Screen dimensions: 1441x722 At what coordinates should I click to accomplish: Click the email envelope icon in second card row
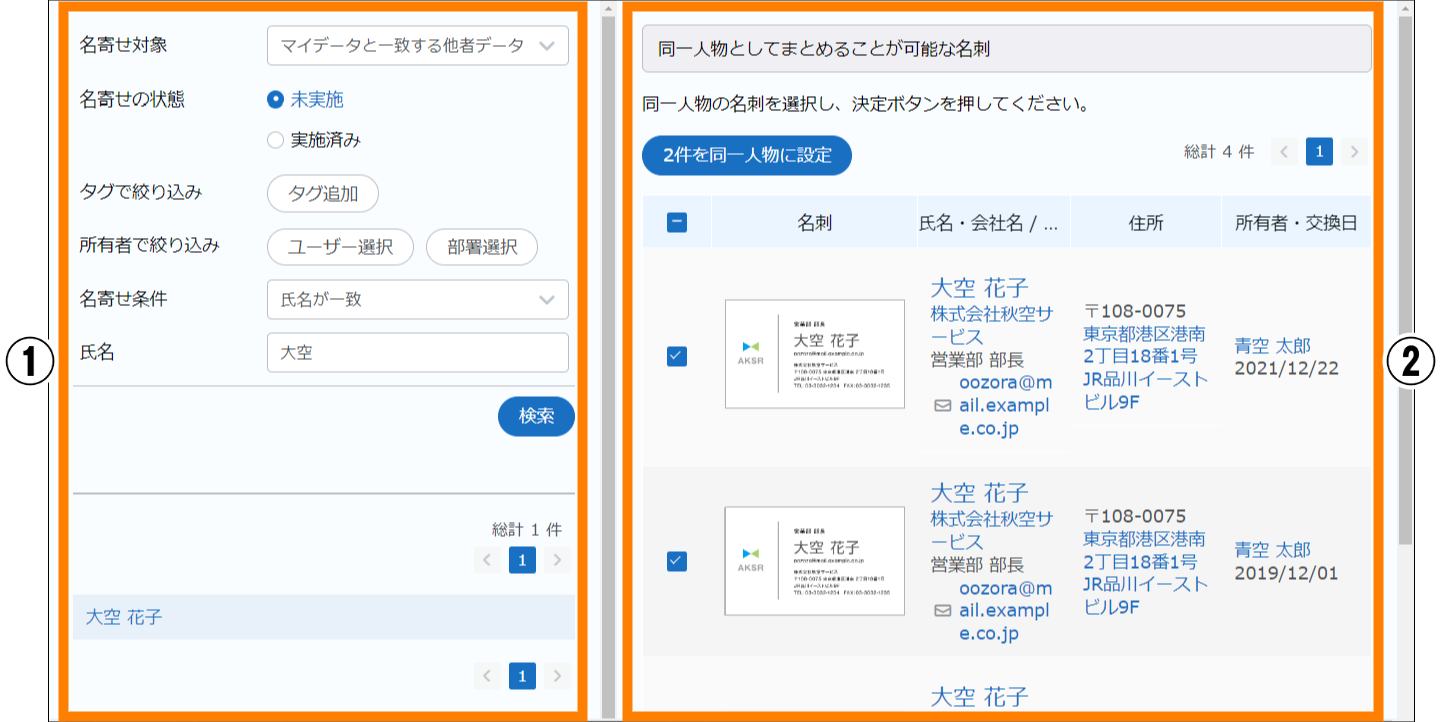click(942, 610)
